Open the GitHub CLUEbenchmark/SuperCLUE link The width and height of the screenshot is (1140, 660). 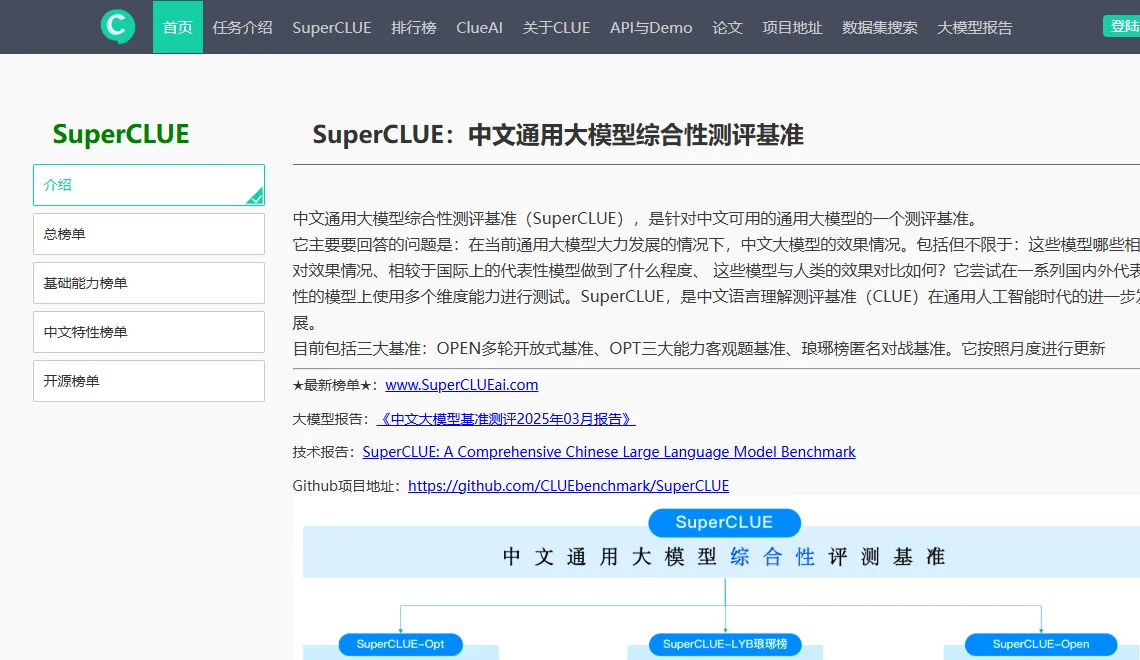coord(568,486)
